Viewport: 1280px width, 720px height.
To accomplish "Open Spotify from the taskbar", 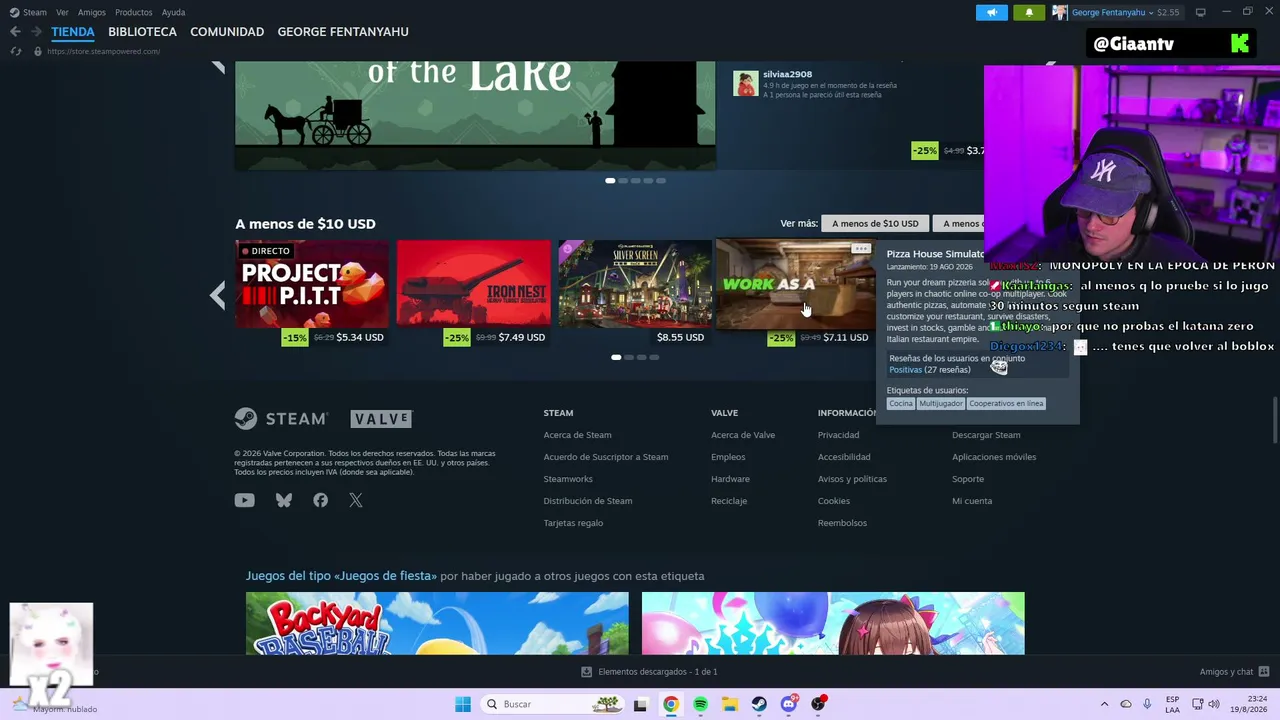I will (700, 704).
